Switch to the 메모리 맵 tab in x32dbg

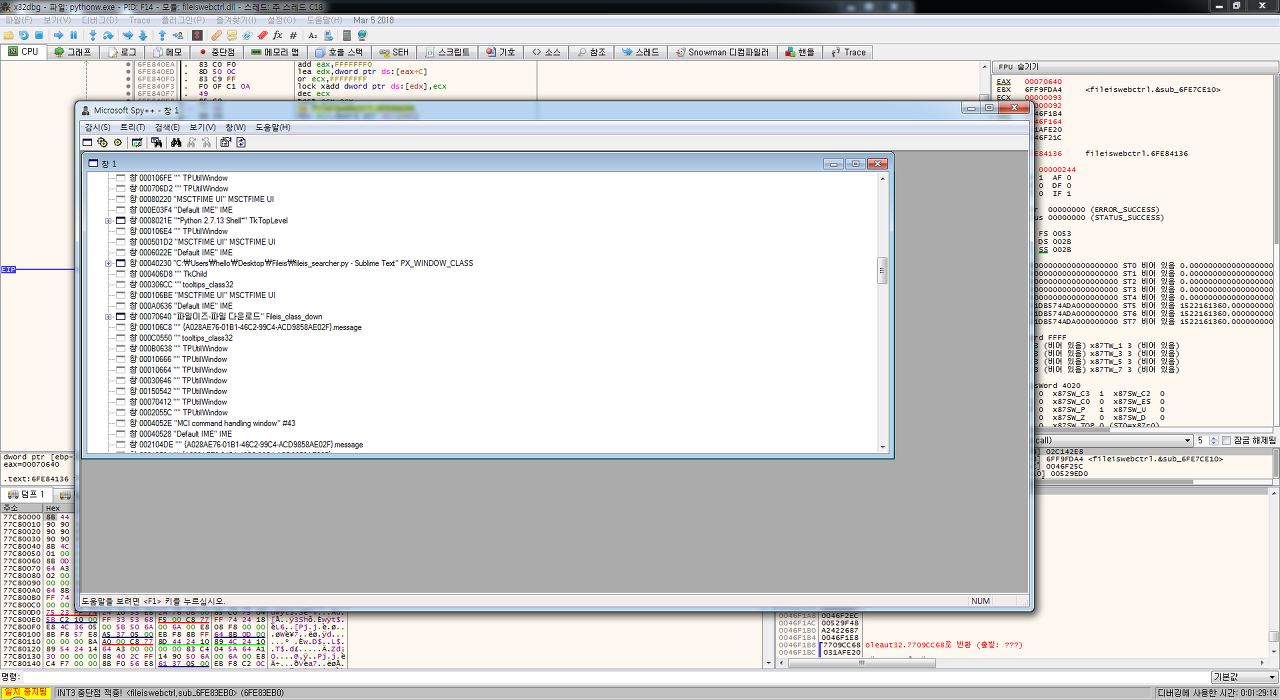[x=276, y=51]
